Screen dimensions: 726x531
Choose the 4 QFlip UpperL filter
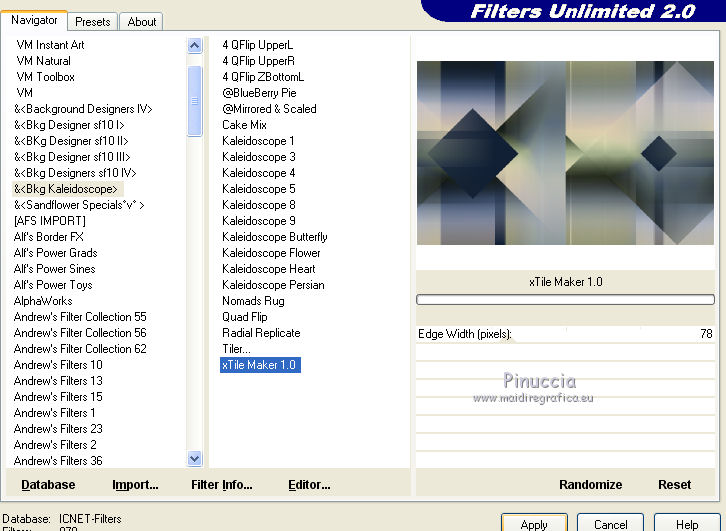point(257,45)
